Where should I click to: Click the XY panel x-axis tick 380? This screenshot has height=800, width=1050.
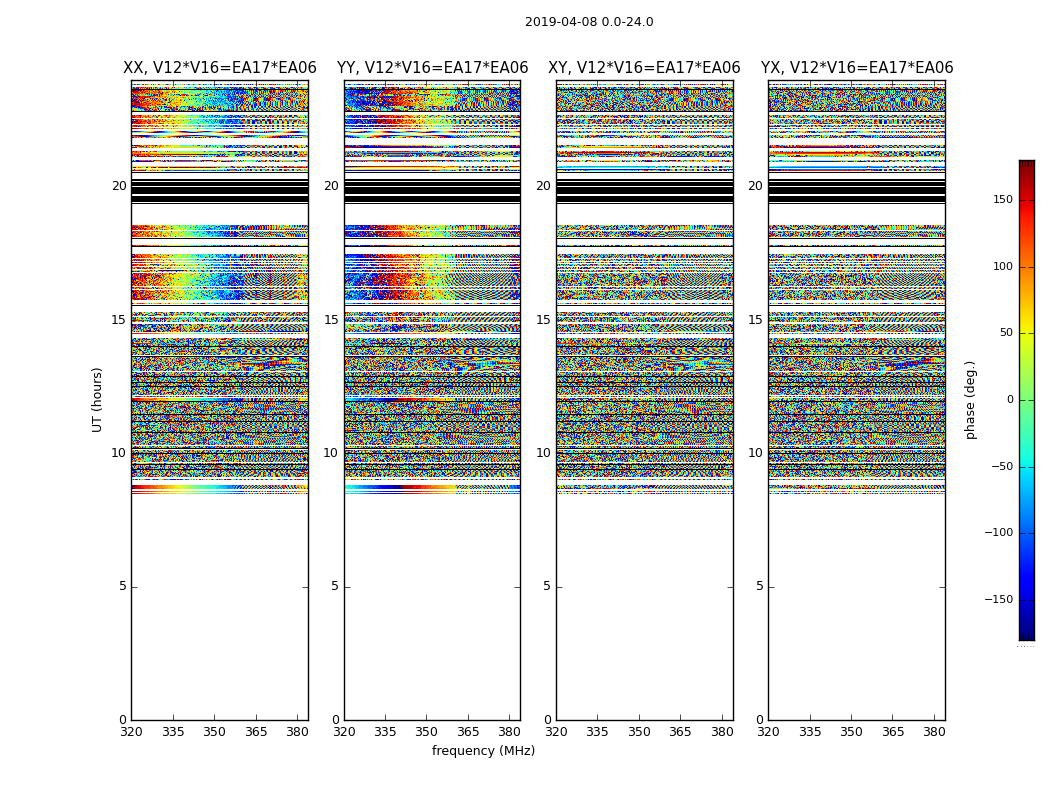[x=722, y=732]
